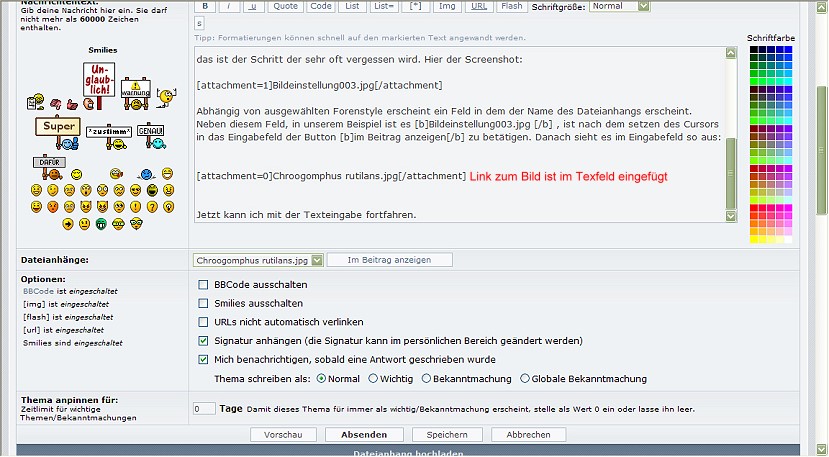Select 'Normal' topic type radio

(321, 379)
